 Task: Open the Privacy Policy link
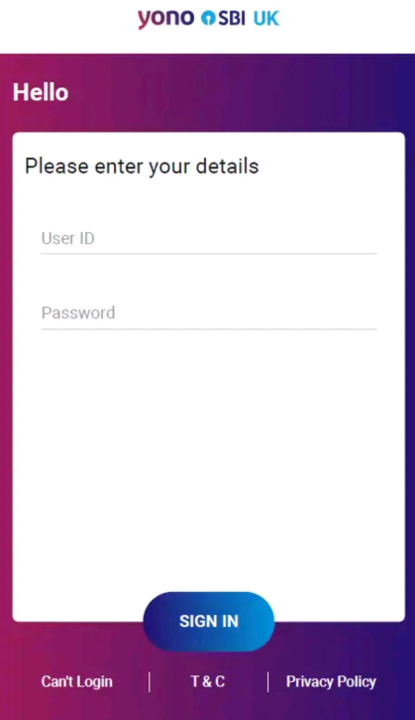(x=331, y=681)
